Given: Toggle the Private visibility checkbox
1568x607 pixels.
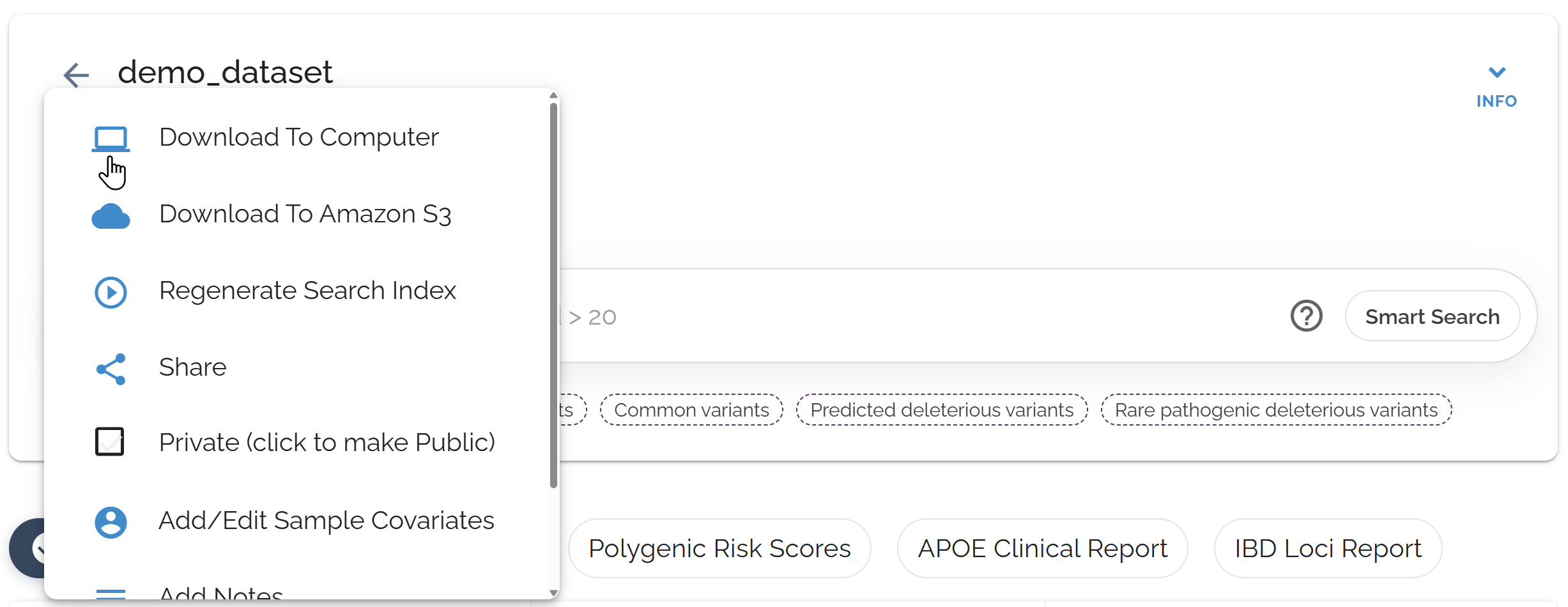Looking at the screenshot, I should pos(110,442).
